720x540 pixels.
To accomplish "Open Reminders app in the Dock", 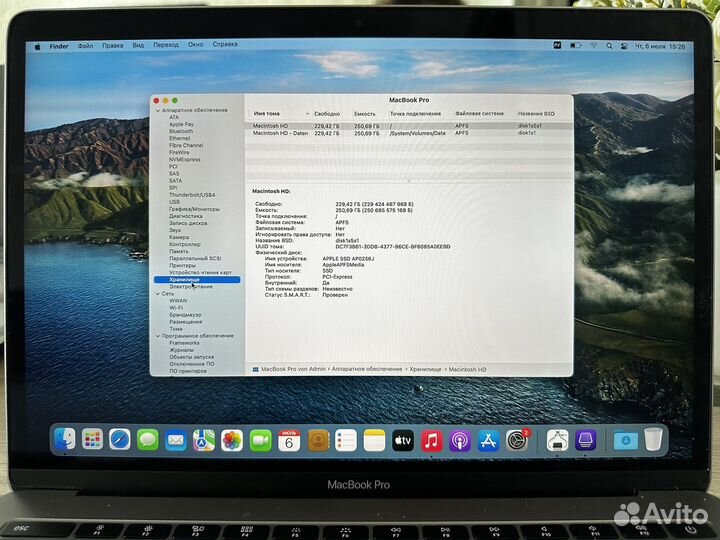I will pos(346,441).
